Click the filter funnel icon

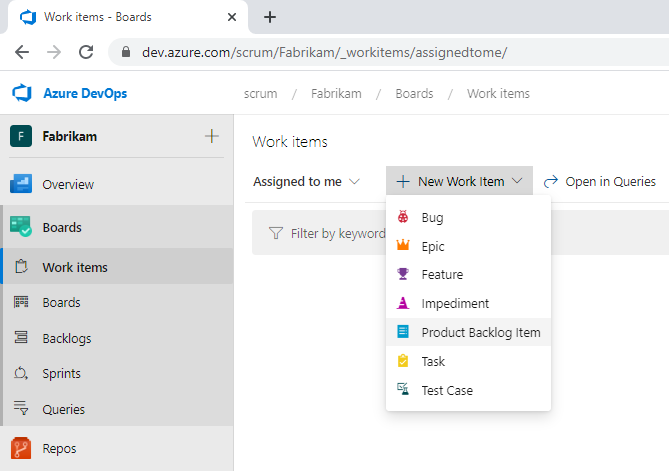pyautogui.click(x=276, y=233)
